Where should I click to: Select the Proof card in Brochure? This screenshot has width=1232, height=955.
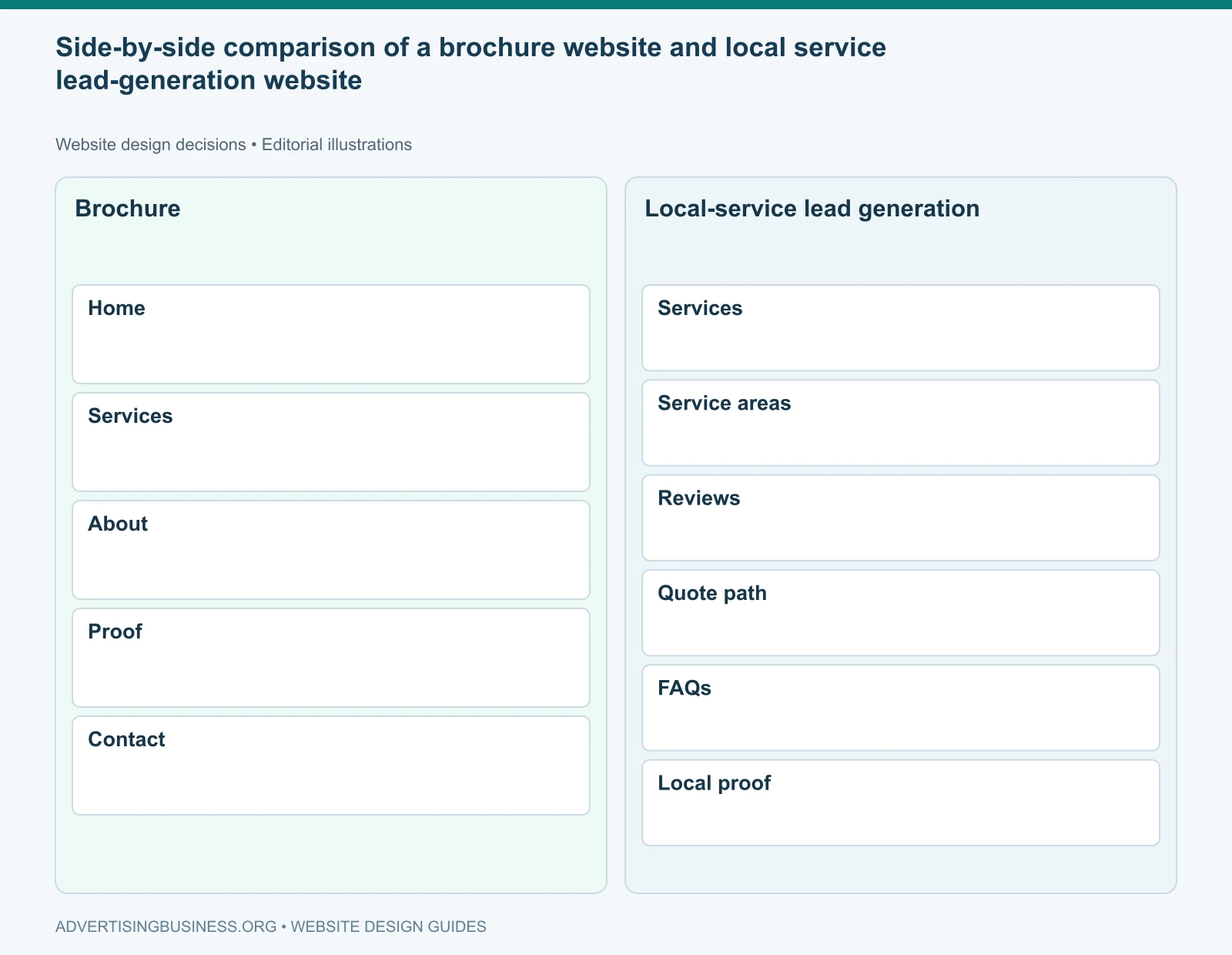pyautogui.click(x=331, y=658)
